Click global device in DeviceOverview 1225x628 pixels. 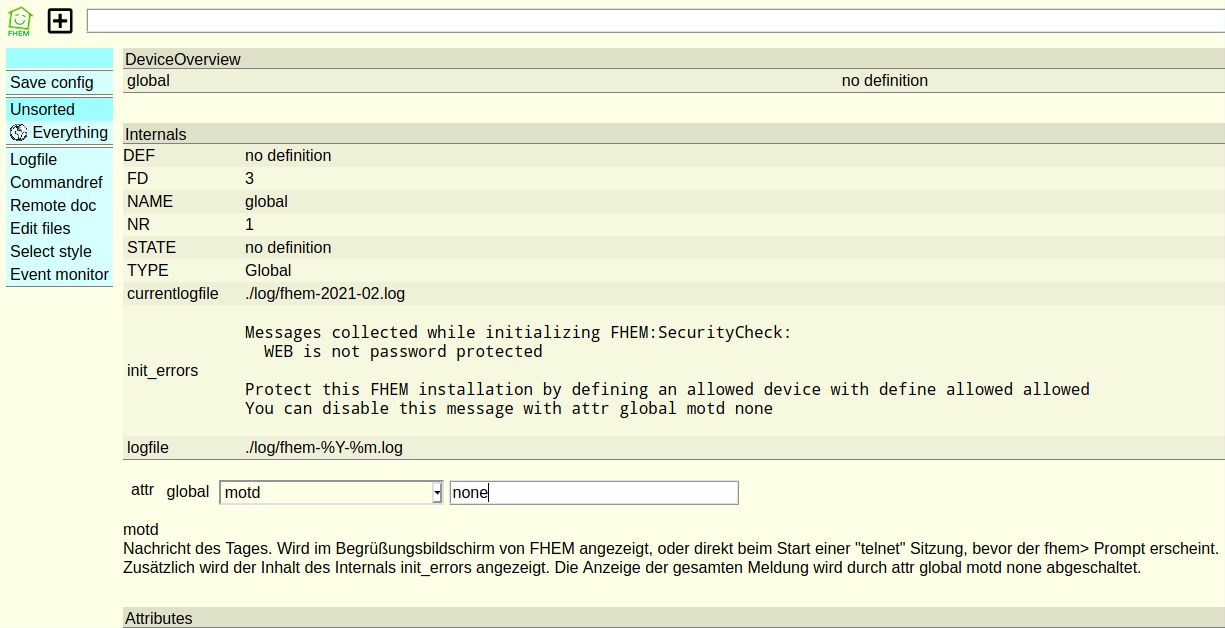tap(149, 81)
